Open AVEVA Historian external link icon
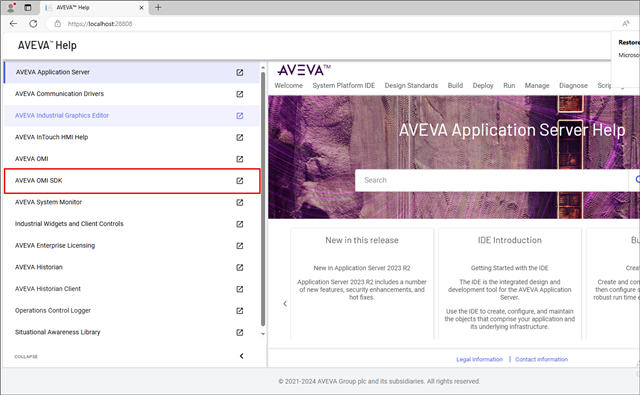Viewport: 640px width, 395px height. coord(240,267)
